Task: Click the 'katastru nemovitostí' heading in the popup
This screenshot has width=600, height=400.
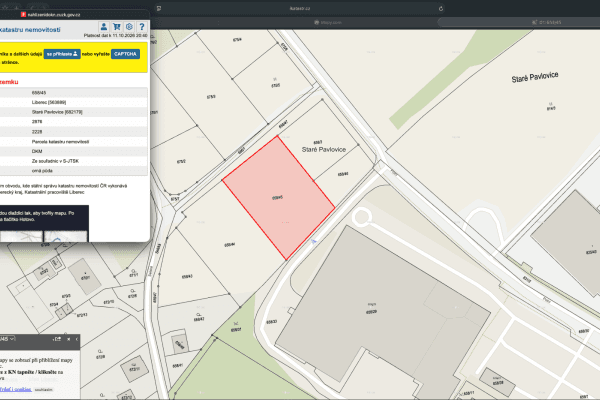Action: (x=30, y=29)
